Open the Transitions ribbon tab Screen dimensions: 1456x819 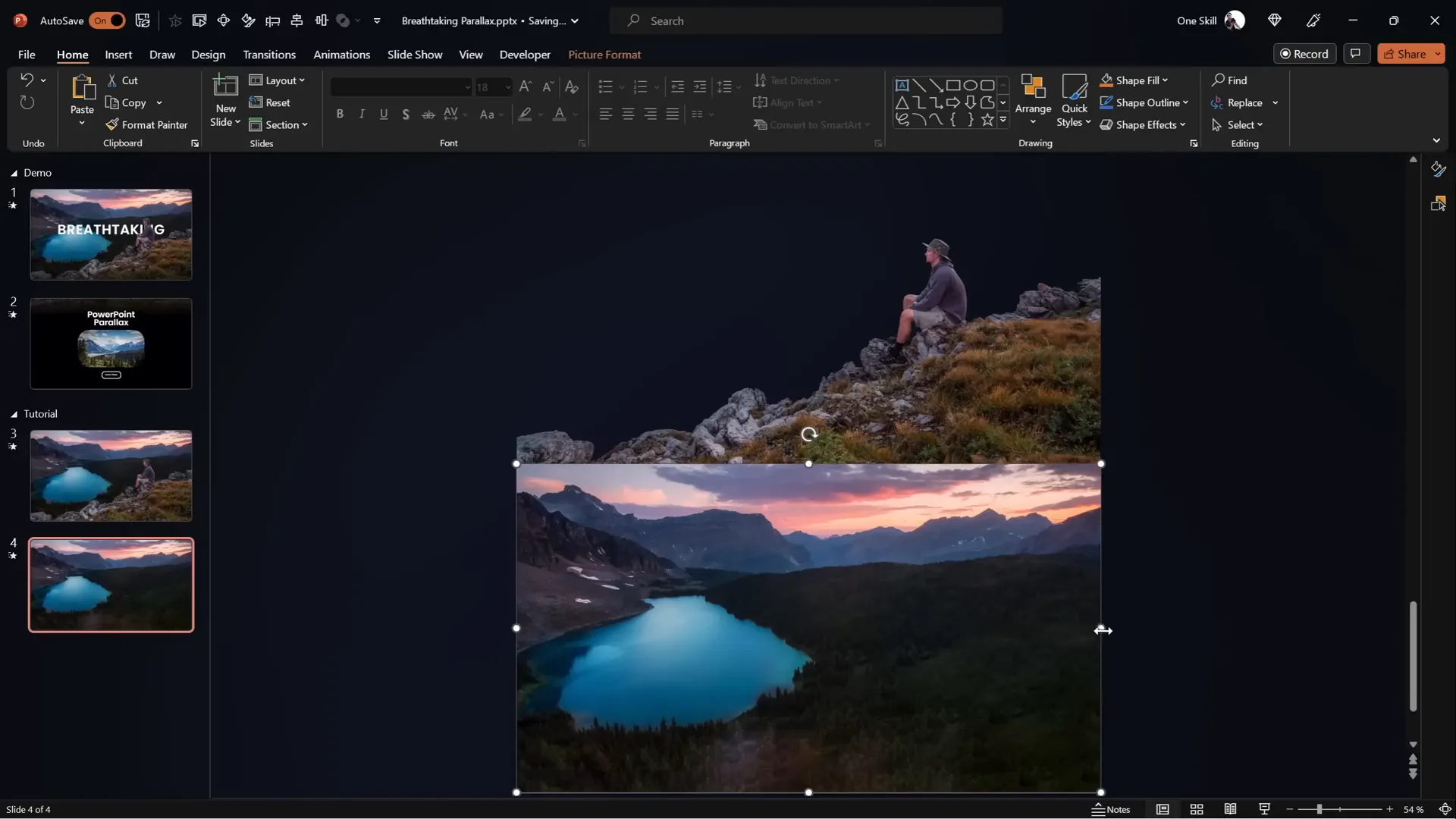pyautogui.click(x=269, y=55)
